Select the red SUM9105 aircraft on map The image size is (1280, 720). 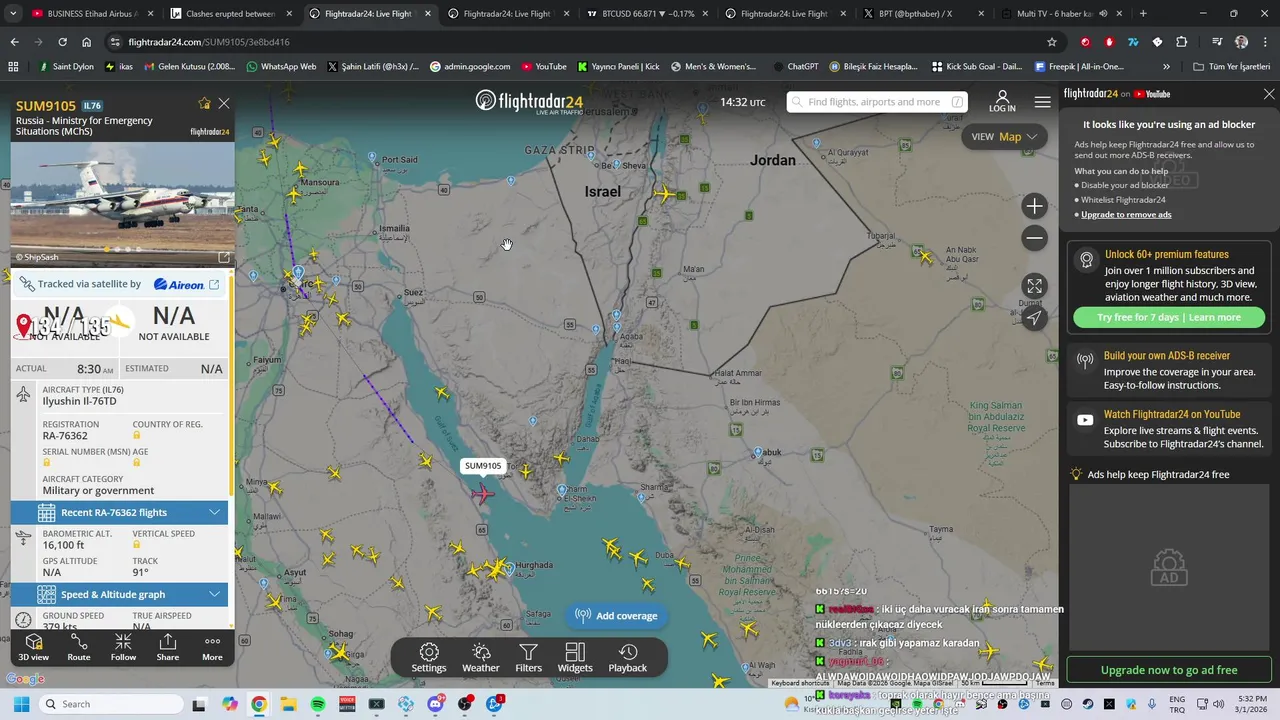[x=483, y=494]
